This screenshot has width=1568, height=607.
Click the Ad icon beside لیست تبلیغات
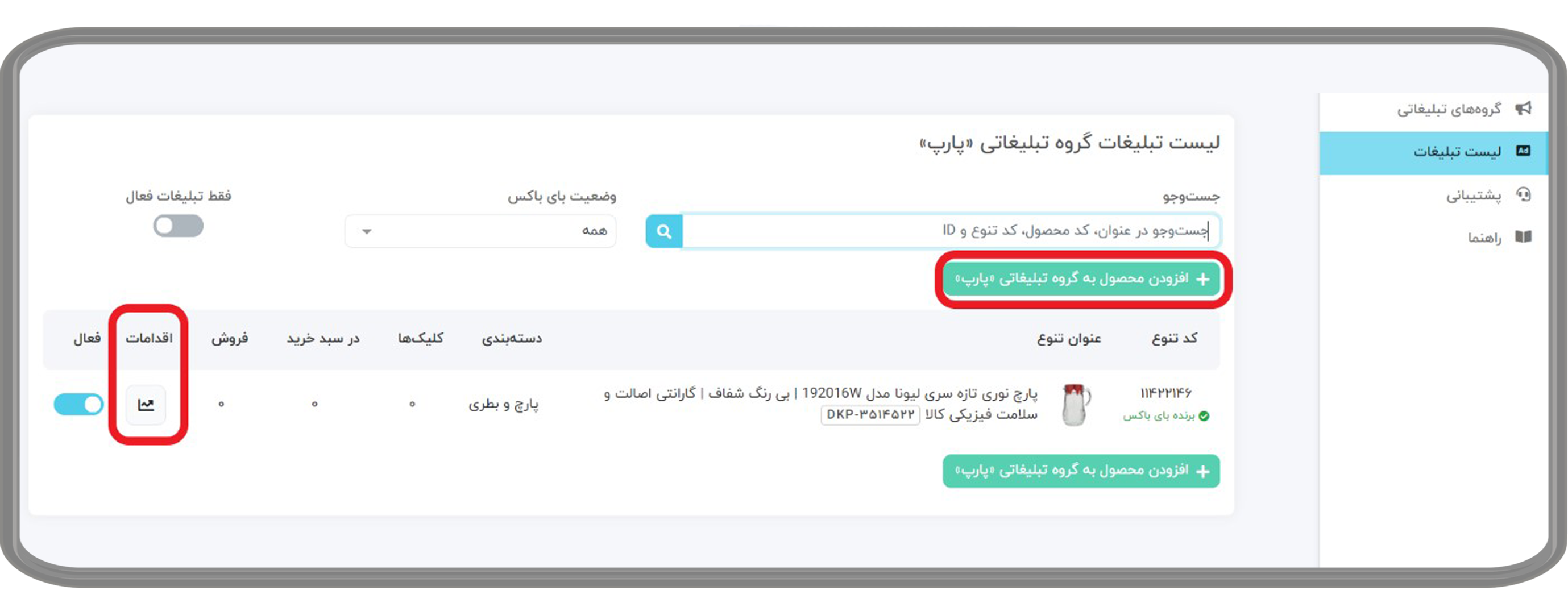[1523, 151]
